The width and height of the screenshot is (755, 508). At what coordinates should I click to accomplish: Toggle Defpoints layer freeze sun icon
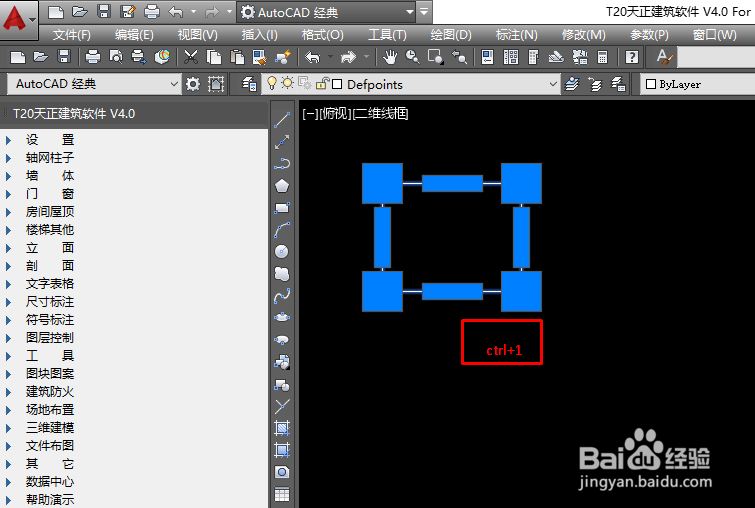287,83
